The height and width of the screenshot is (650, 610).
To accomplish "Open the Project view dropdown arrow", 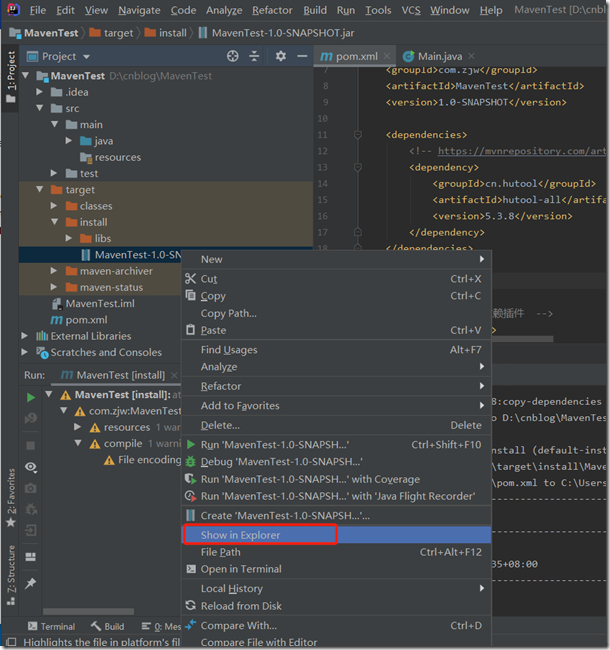I will (x=86, y=56).
